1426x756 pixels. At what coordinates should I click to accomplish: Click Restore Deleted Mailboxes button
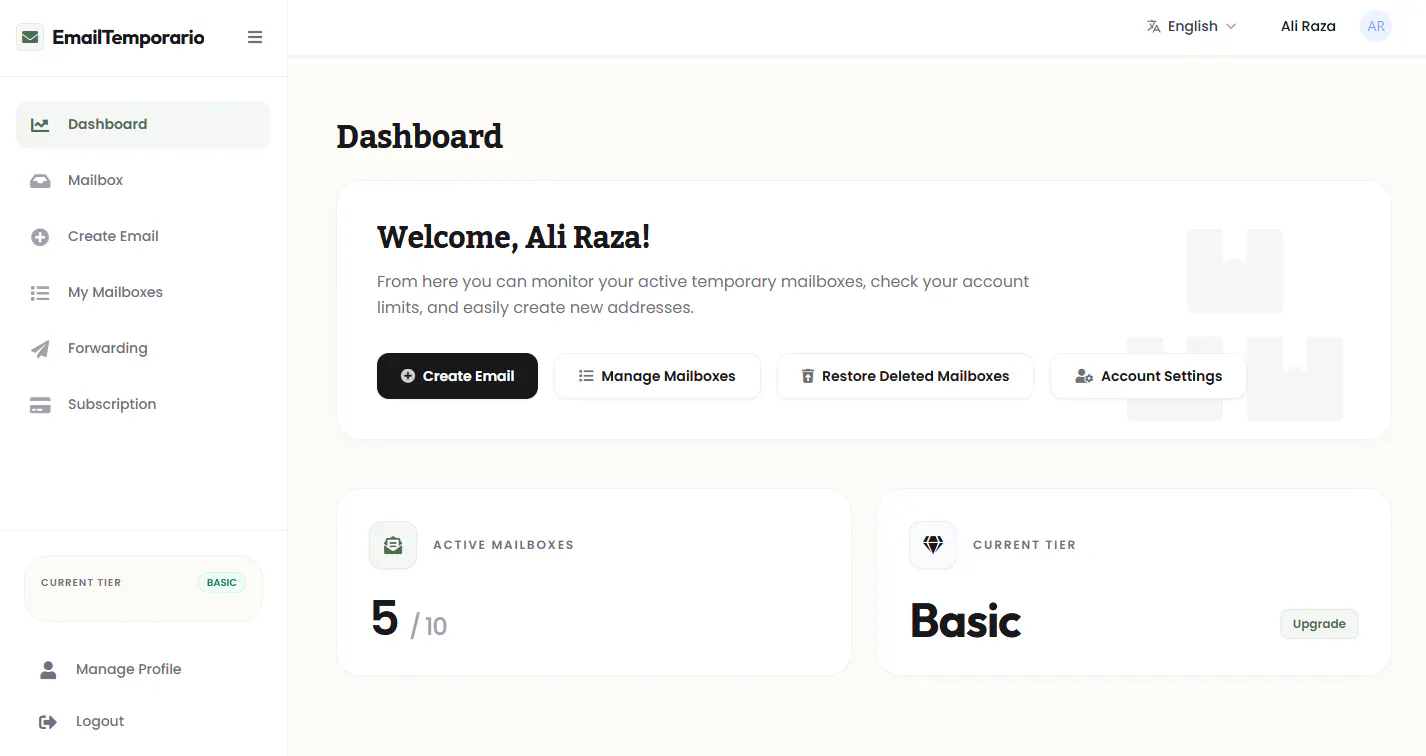(x=905, y=376)
